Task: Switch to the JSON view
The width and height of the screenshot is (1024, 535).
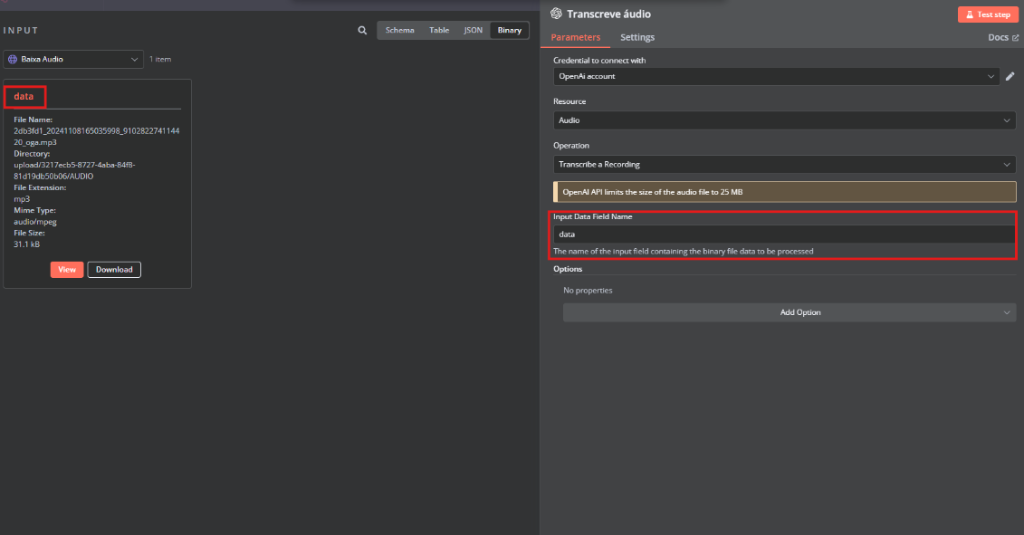Action: pos(473,30)
